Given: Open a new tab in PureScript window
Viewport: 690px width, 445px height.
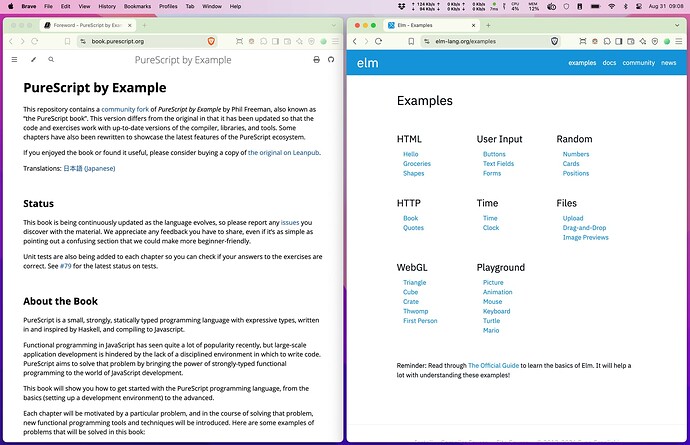Looking at the screenshot, I should [144, 25].
